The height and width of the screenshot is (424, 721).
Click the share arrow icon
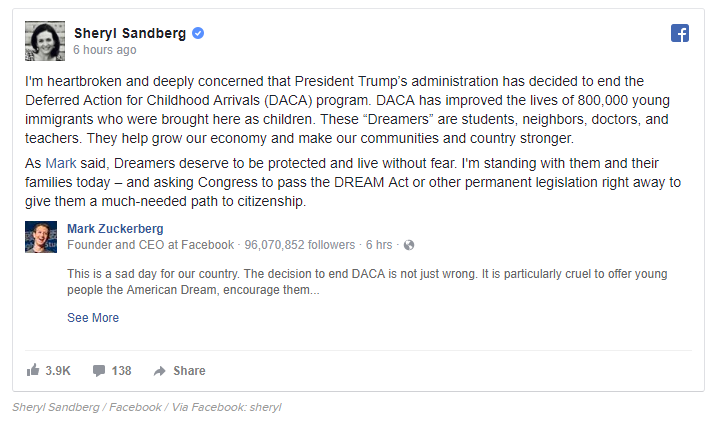[159, 370]
